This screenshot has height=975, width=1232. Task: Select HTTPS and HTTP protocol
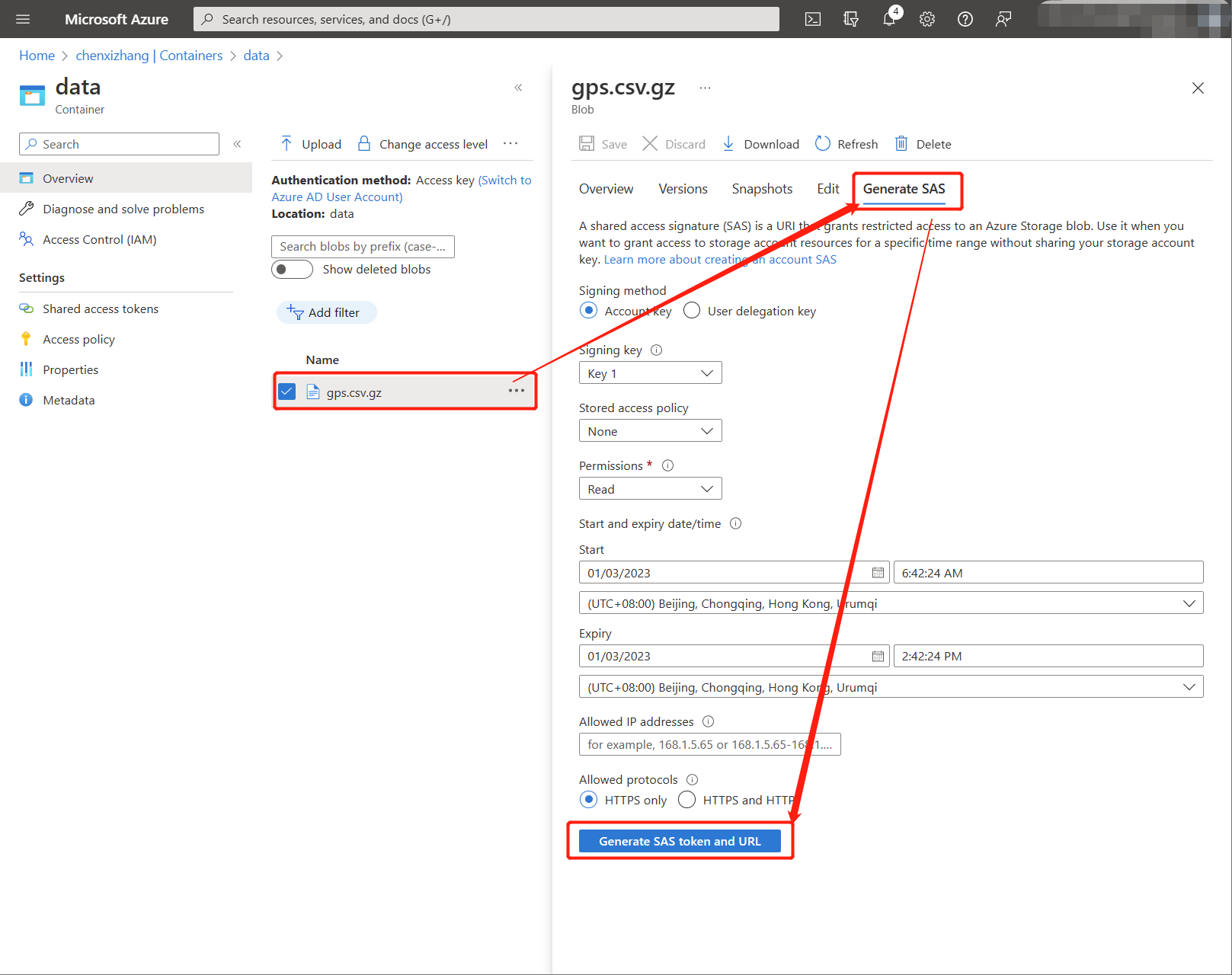pos(686,800)
